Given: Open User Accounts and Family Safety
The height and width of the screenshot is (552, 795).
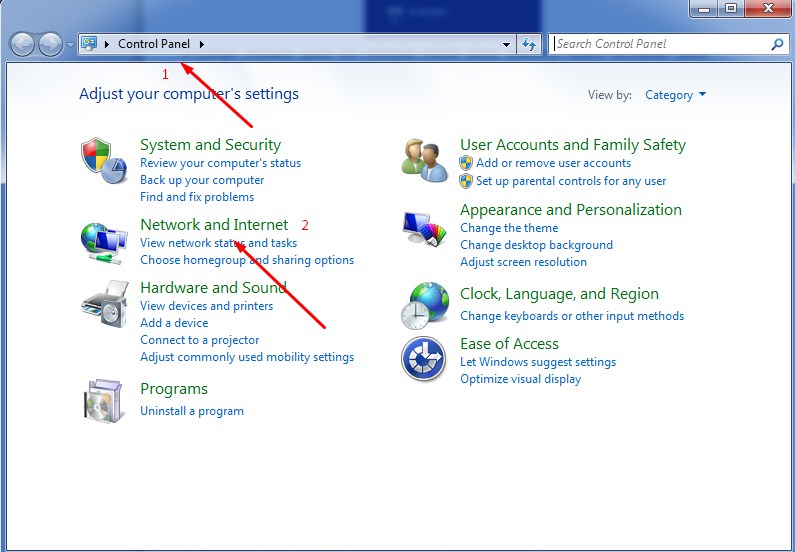Looking at the screenshot, I should (573, 144).
